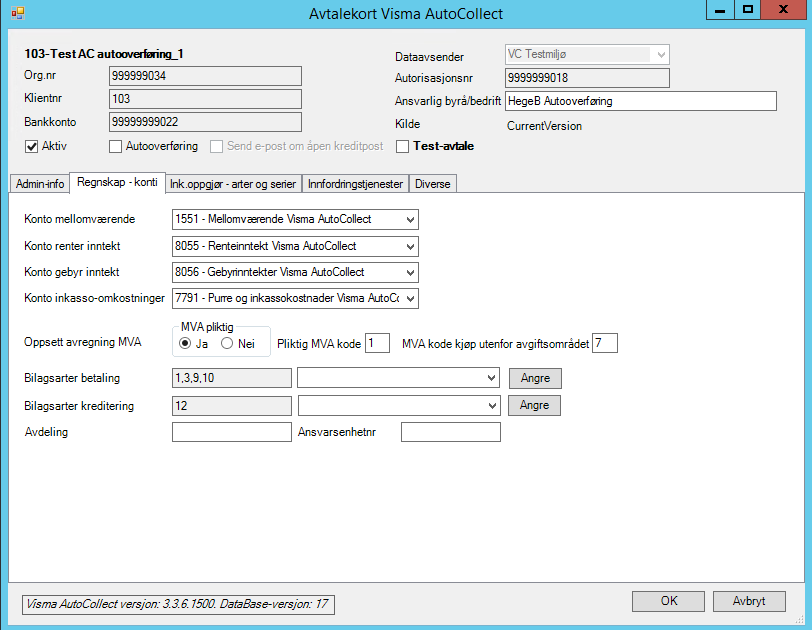This screenshot has width=812, height=630.
Task: Go to the Innfordringstjenester tab
Action: (355, 184)
